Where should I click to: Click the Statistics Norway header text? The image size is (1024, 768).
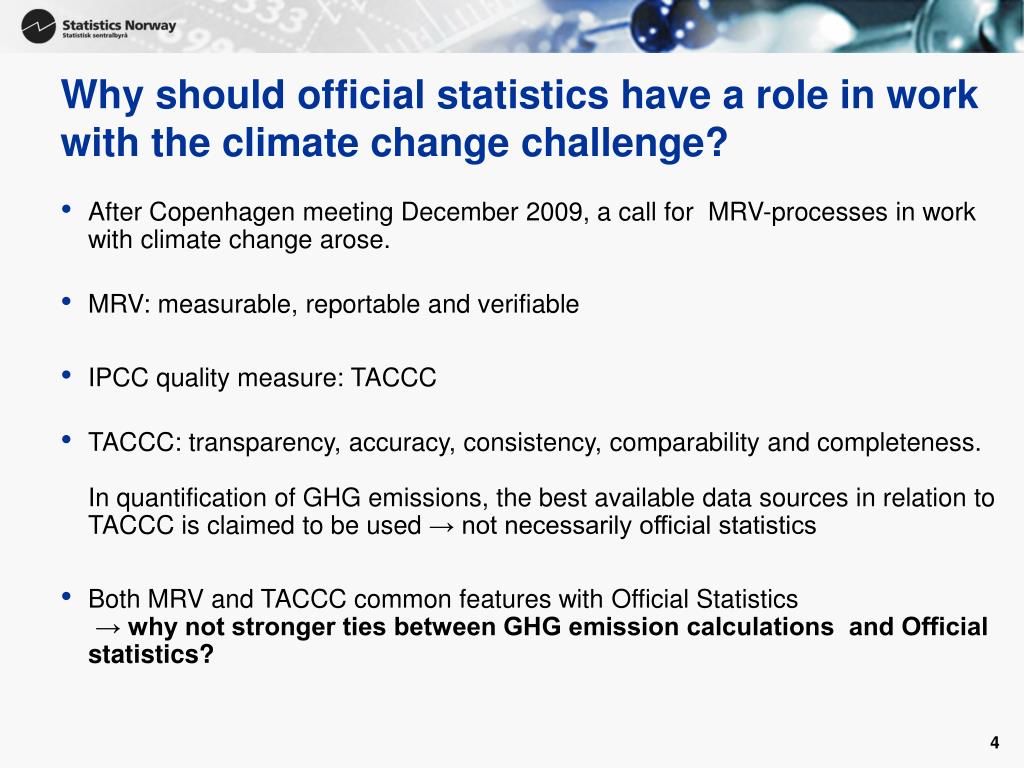pos(119,25)
